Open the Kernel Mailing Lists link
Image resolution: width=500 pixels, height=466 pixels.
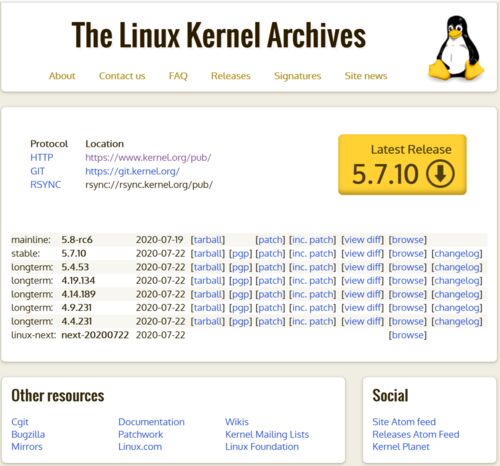(267, 434)
